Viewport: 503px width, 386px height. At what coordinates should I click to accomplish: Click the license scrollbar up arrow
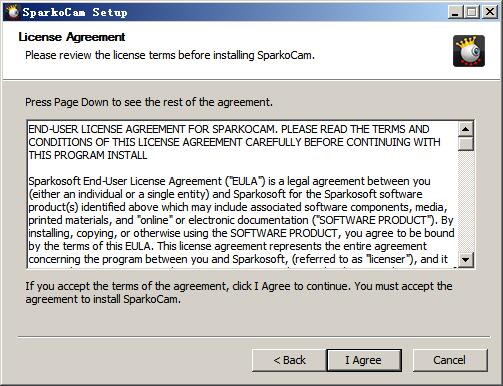tap(466, 129)
